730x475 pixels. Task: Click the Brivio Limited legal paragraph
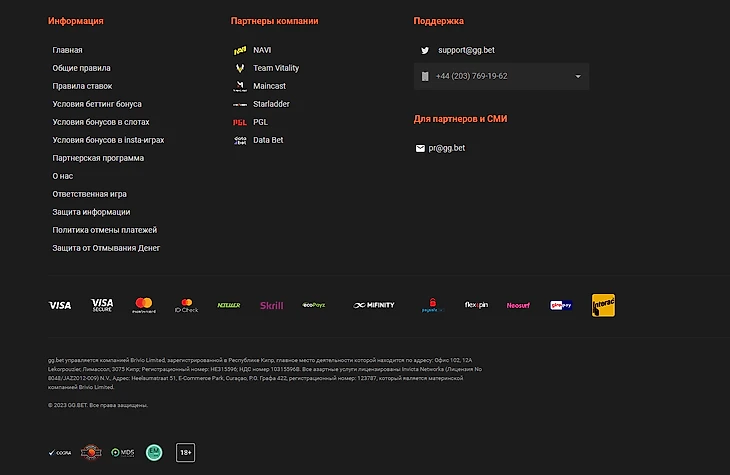[265, 374]
